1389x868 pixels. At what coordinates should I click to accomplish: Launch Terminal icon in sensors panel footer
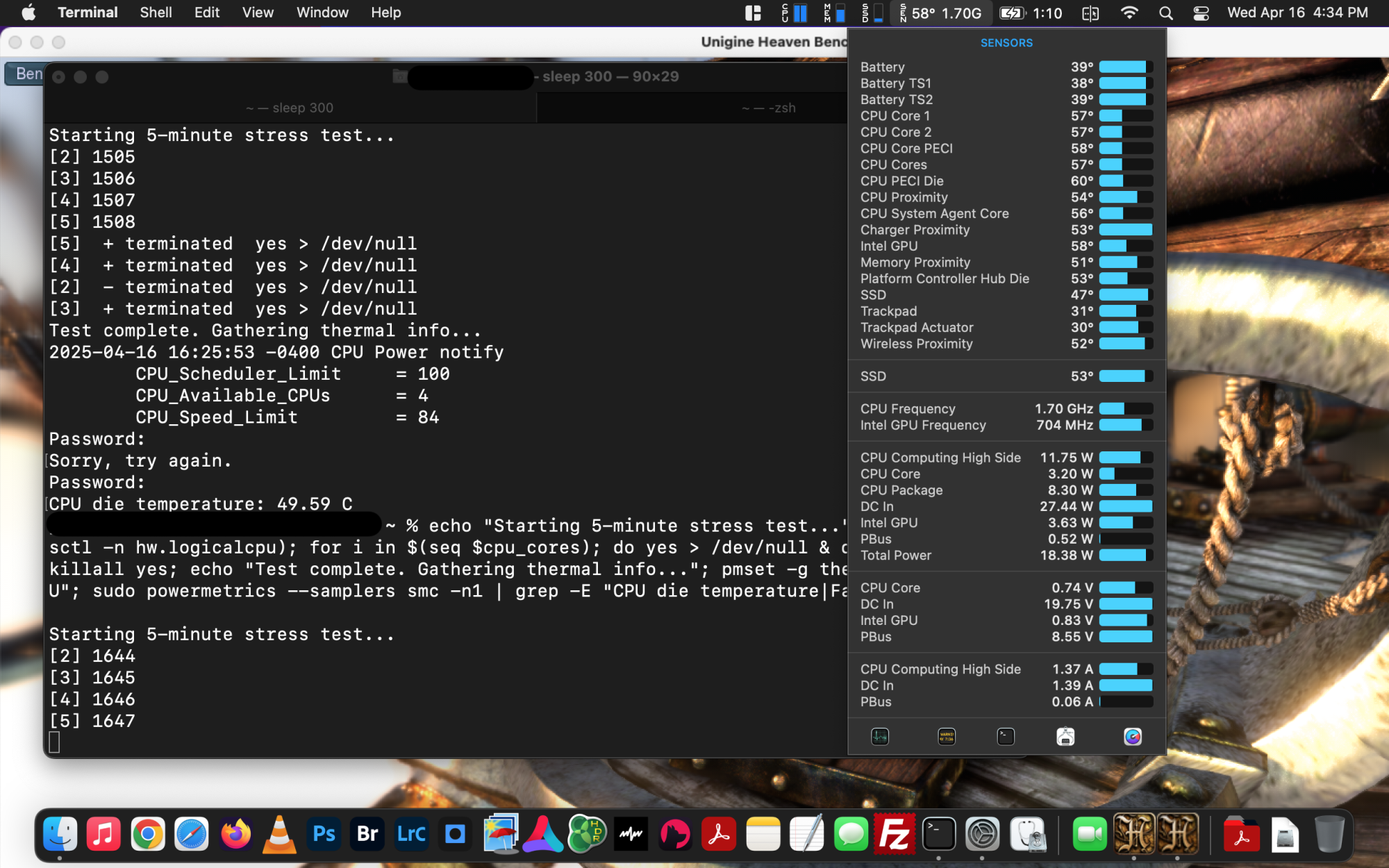tap(1006, 737)
